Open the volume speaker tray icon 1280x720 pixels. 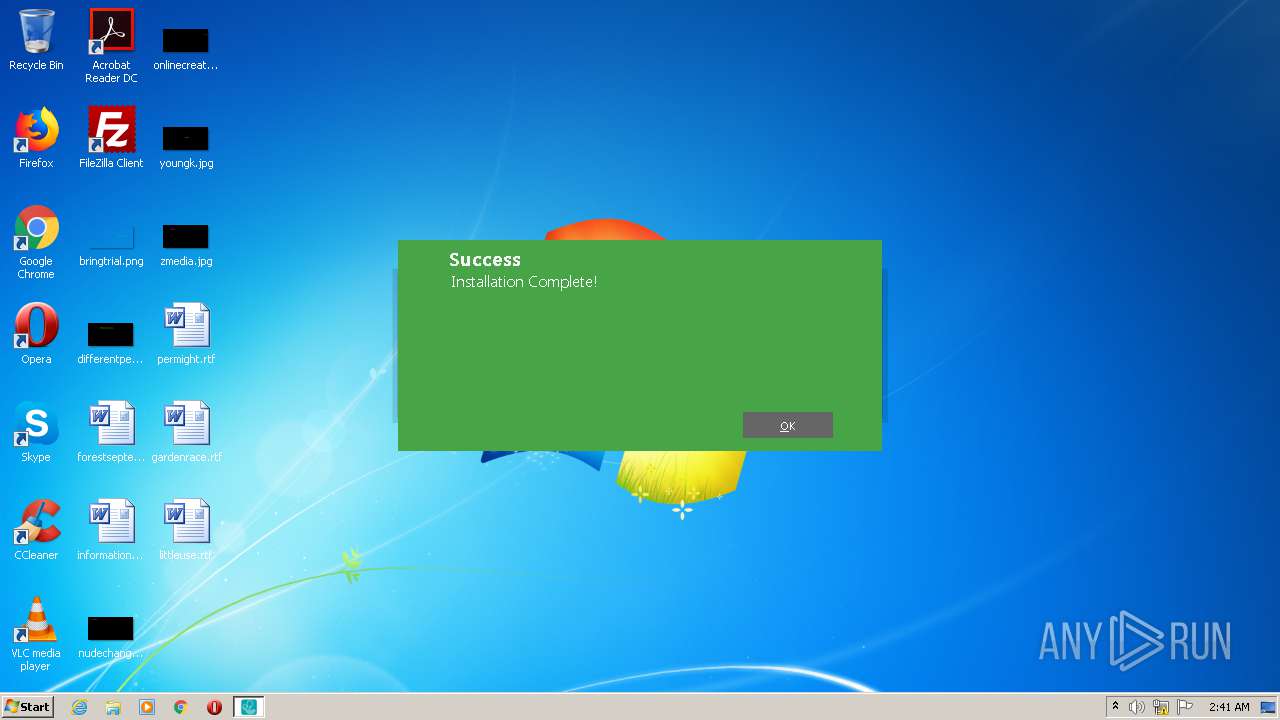[x=1137, y=707]
